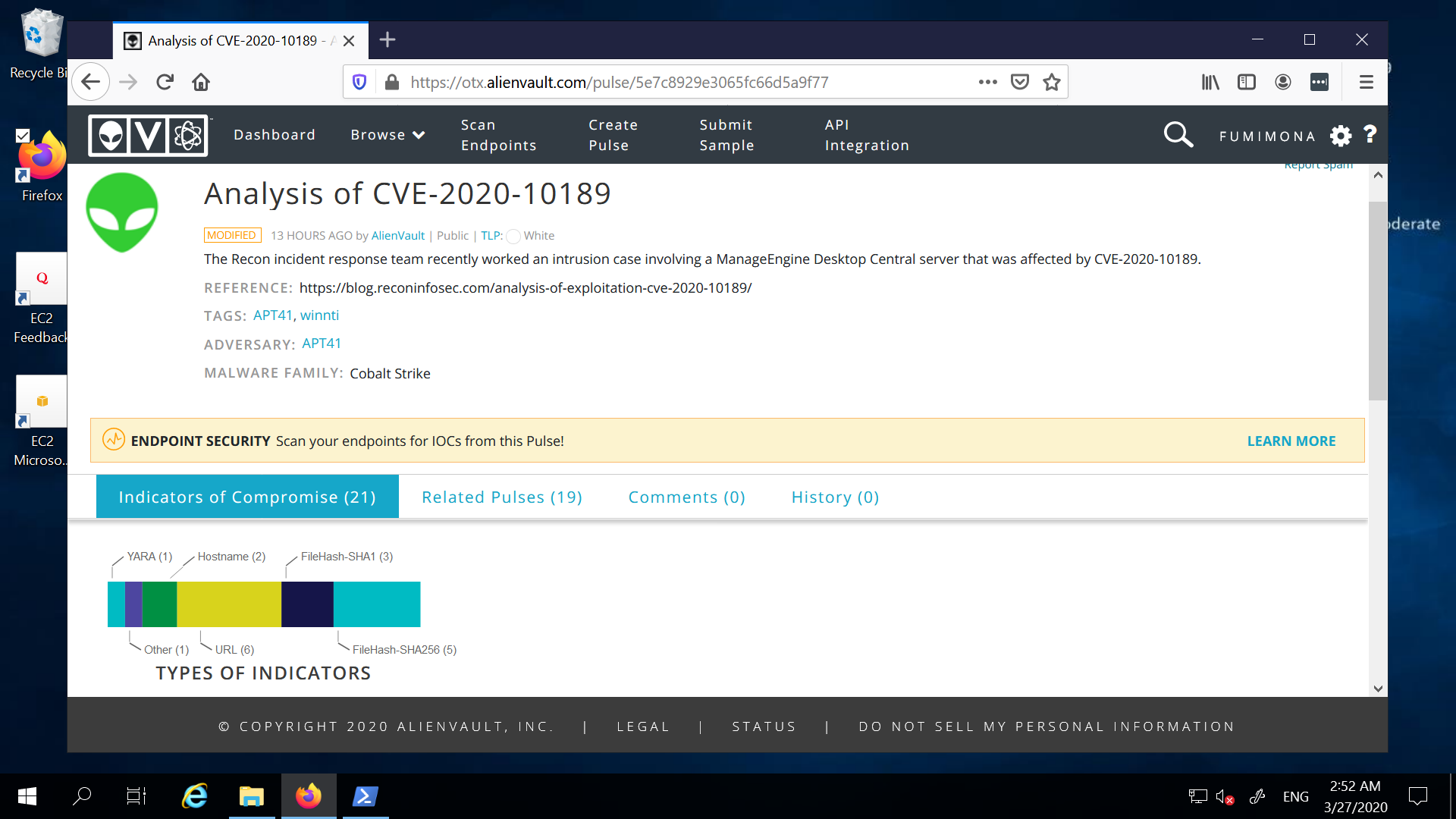Select the winnti tag
The image size is (1456, 819).
click(x=319, y=315)
